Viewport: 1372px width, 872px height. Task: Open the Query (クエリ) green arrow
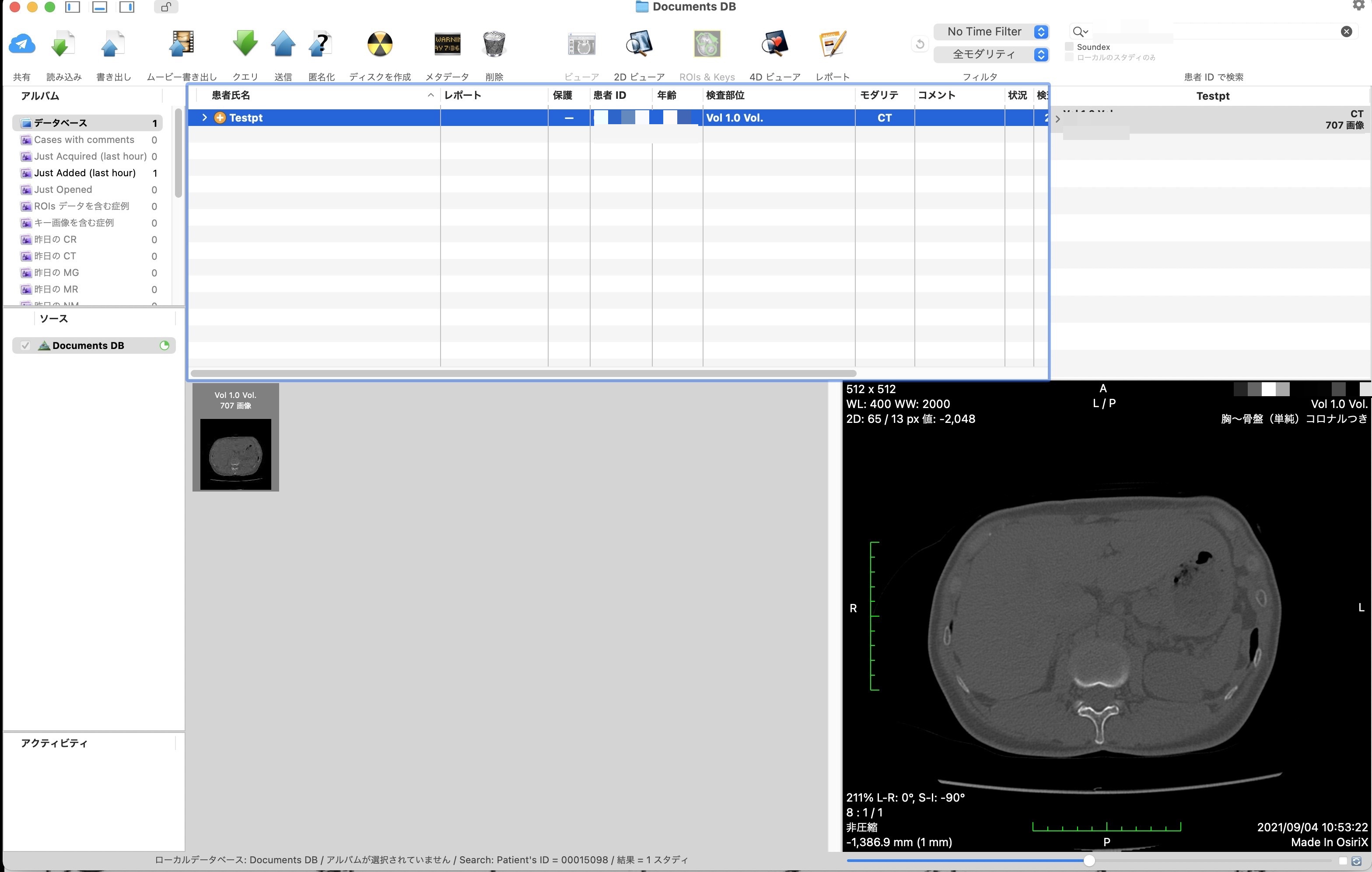click(x=245, y=44)
